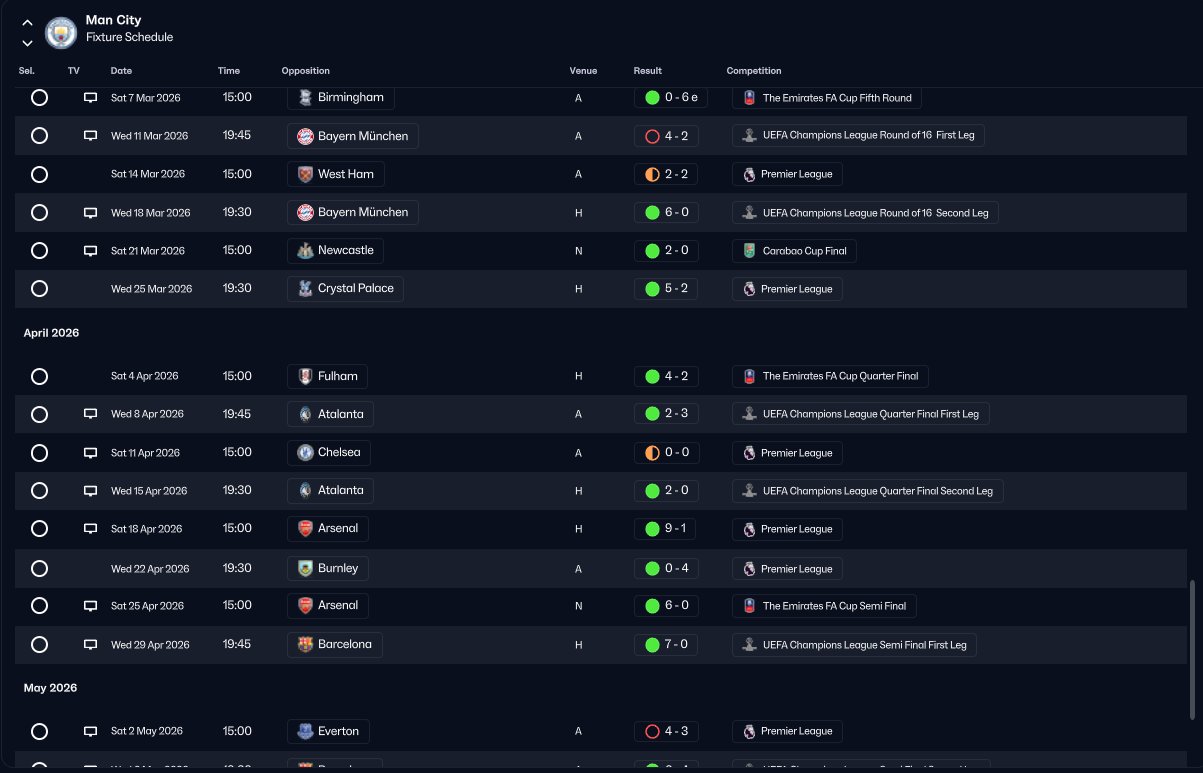Click the May 2026 month heading
1203x773 pixels.
click(50, 688)
